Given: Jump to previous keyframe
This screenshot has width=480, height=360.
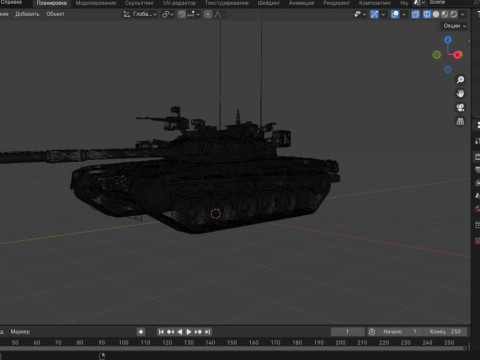Looking at the screenshot, I should [170, 332].
